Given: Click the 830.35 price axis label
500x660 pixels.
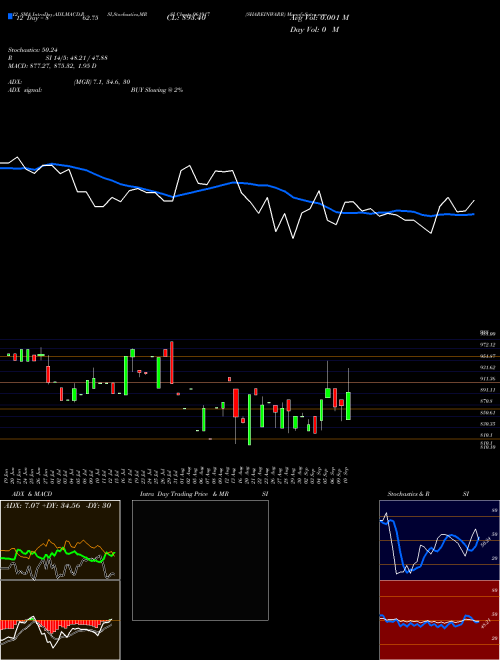Looking at the screenshot, I should [x=488, y=423].
